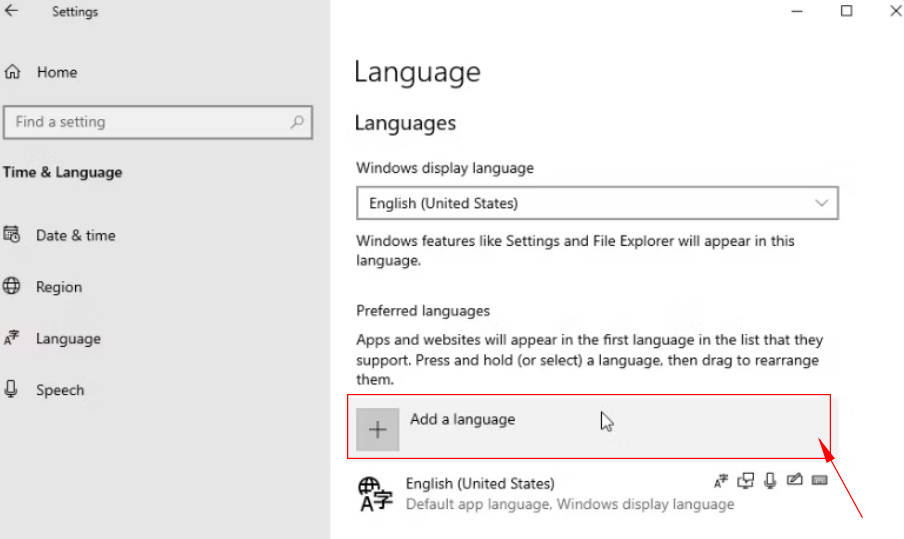Click the text-to-speech icon beside English
This screenshot has height=539, width=904.
[x=745, y=481]
